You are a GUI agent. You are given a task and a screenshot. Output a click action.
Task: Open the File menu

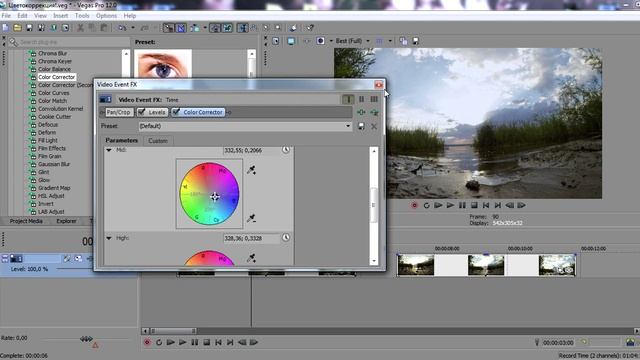point(6,16)
